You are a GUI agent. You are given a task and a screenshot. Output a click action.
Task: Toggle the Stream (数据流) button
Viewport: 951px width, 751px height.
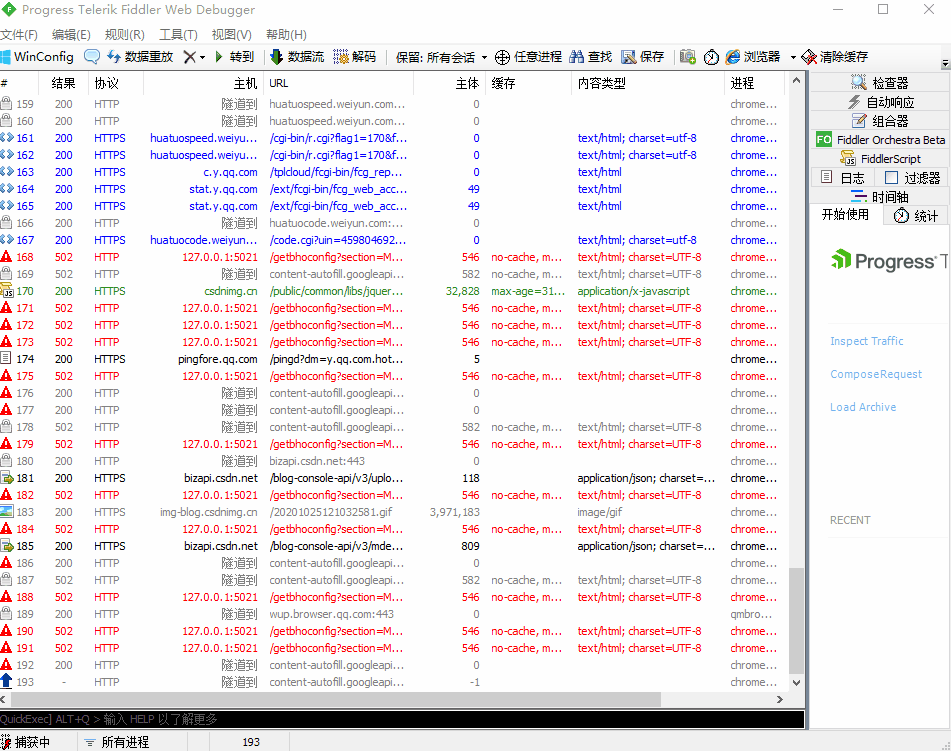click(297, 57)
